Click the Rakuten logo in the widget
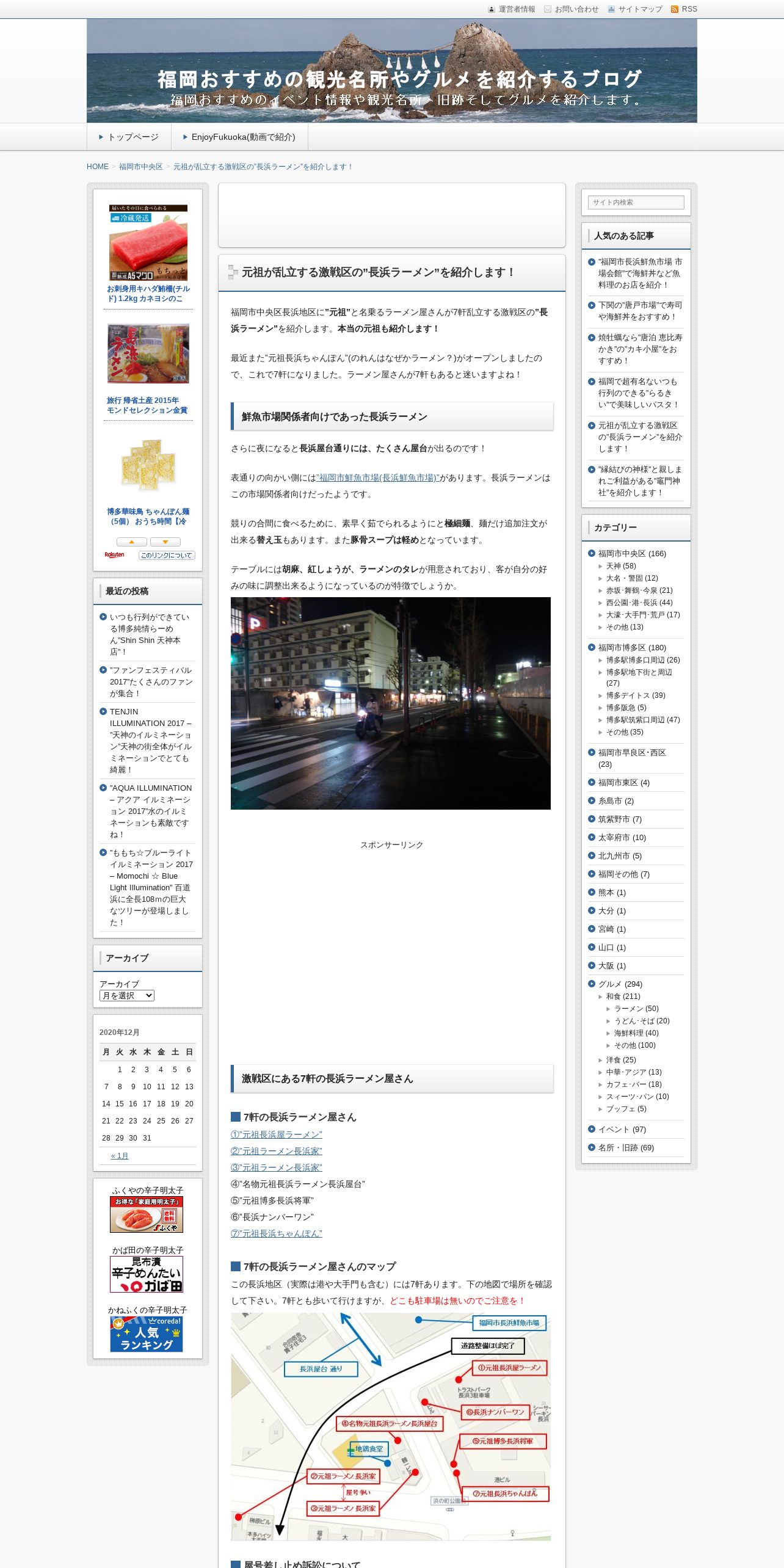The image size is (784, 1568). [114, 555]
